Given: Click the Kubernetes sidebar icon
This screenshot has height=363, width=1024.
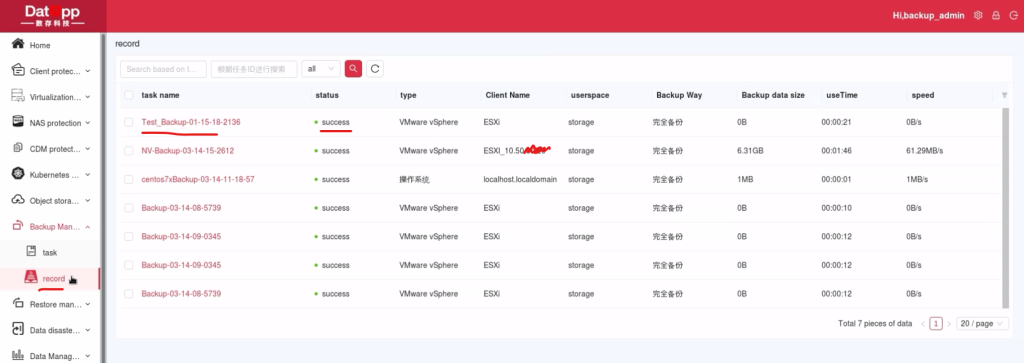Looking at the screenshot, I should coord(18,174).
